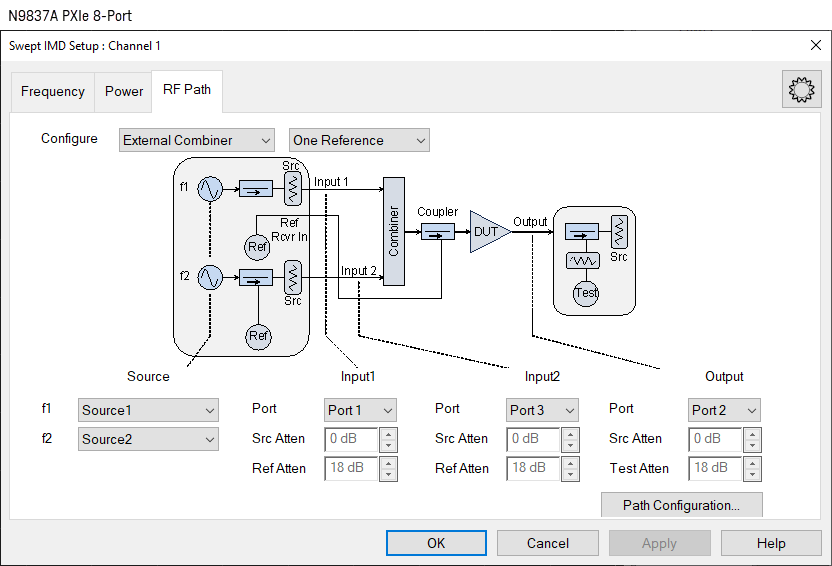
Task: Click the f2 source oscillator symbol
Action: pos(210,277)
